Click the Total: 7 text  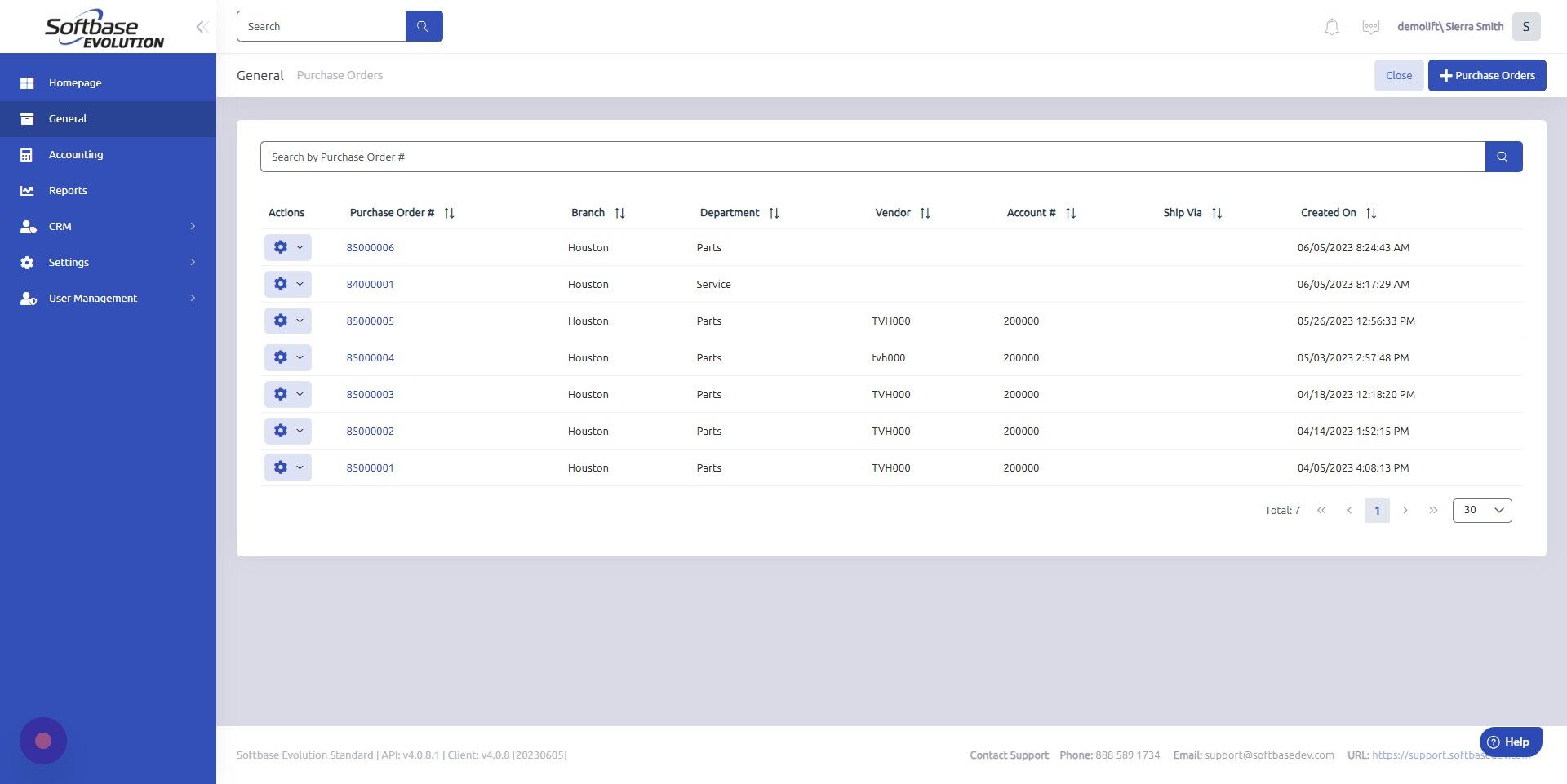tap(1282, 511)
